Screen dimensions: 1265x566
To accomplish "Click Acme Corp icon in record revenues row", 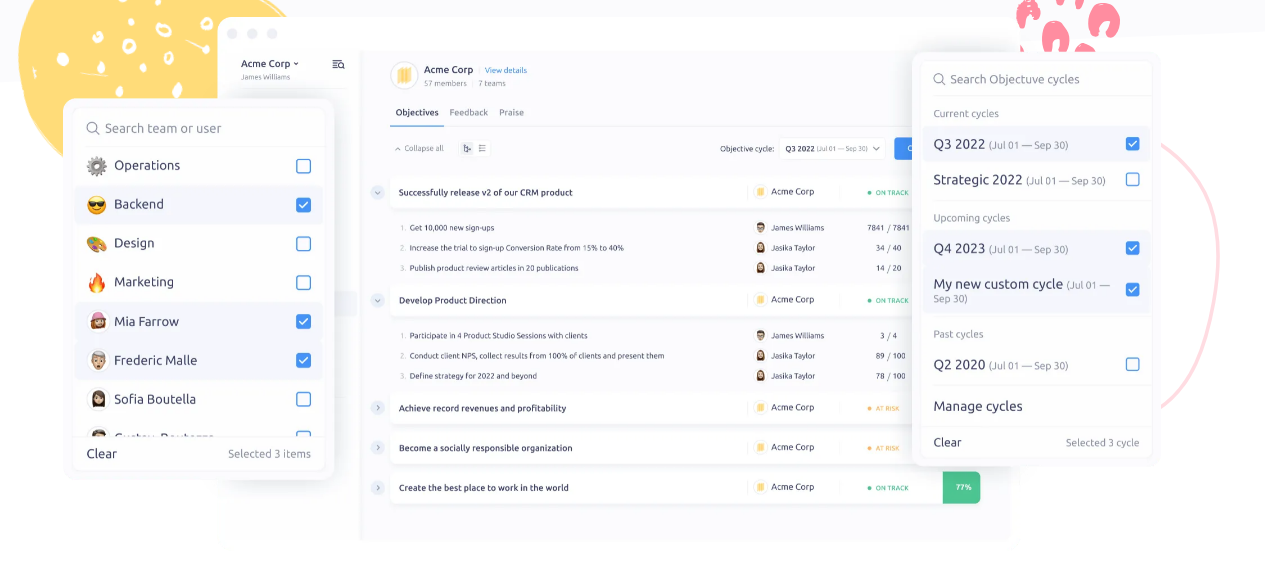I will tap(761, 408).
